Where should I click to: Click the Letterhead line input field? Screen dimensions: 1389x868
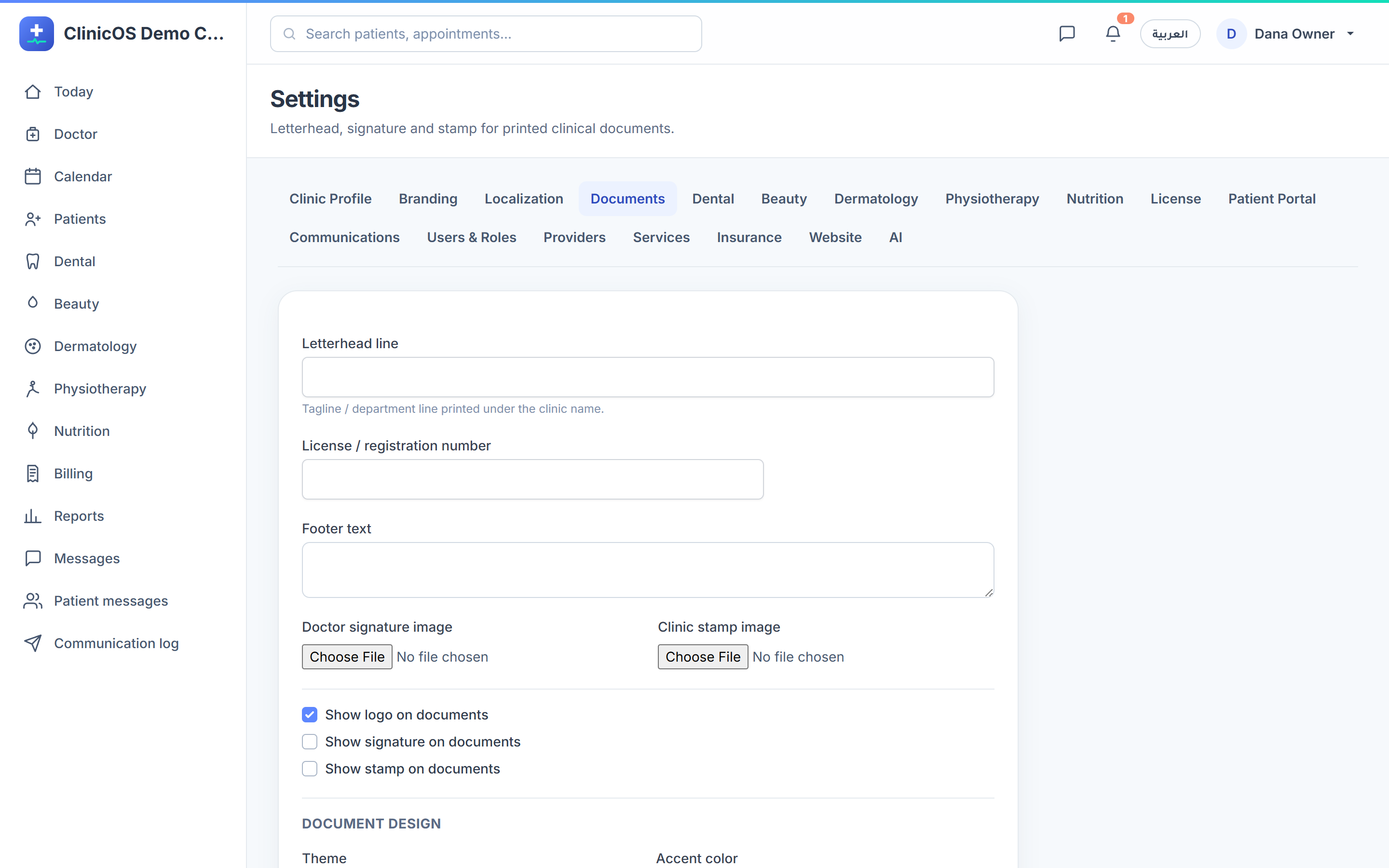pos(647,377)
